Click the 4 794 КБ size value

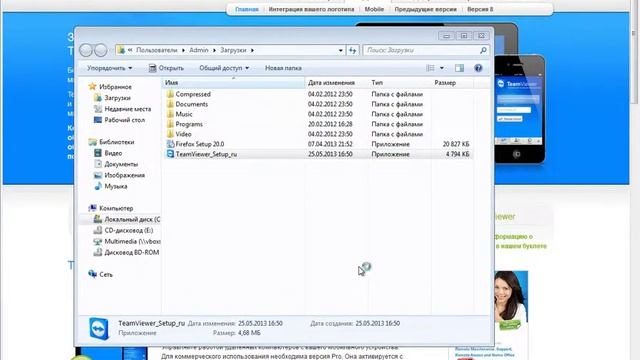[x=458, y=154]
